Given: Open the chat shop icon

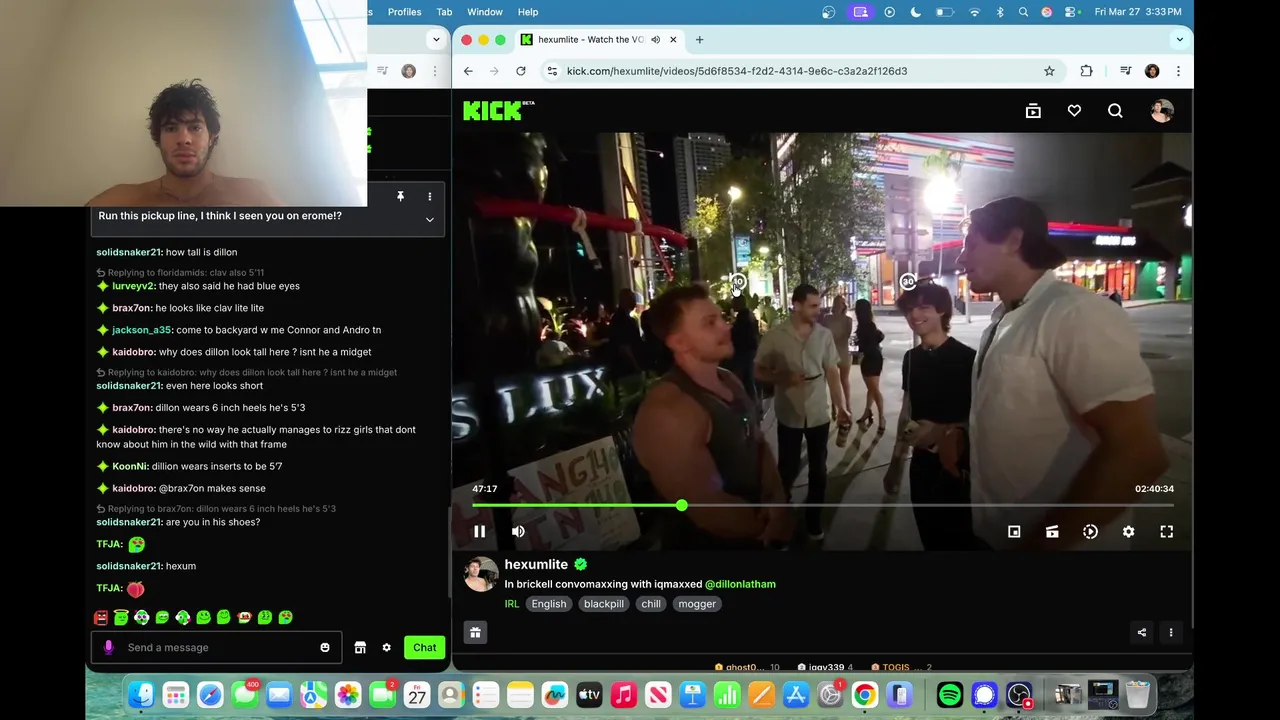Looking at the screenshot, I should pos(360,647).
